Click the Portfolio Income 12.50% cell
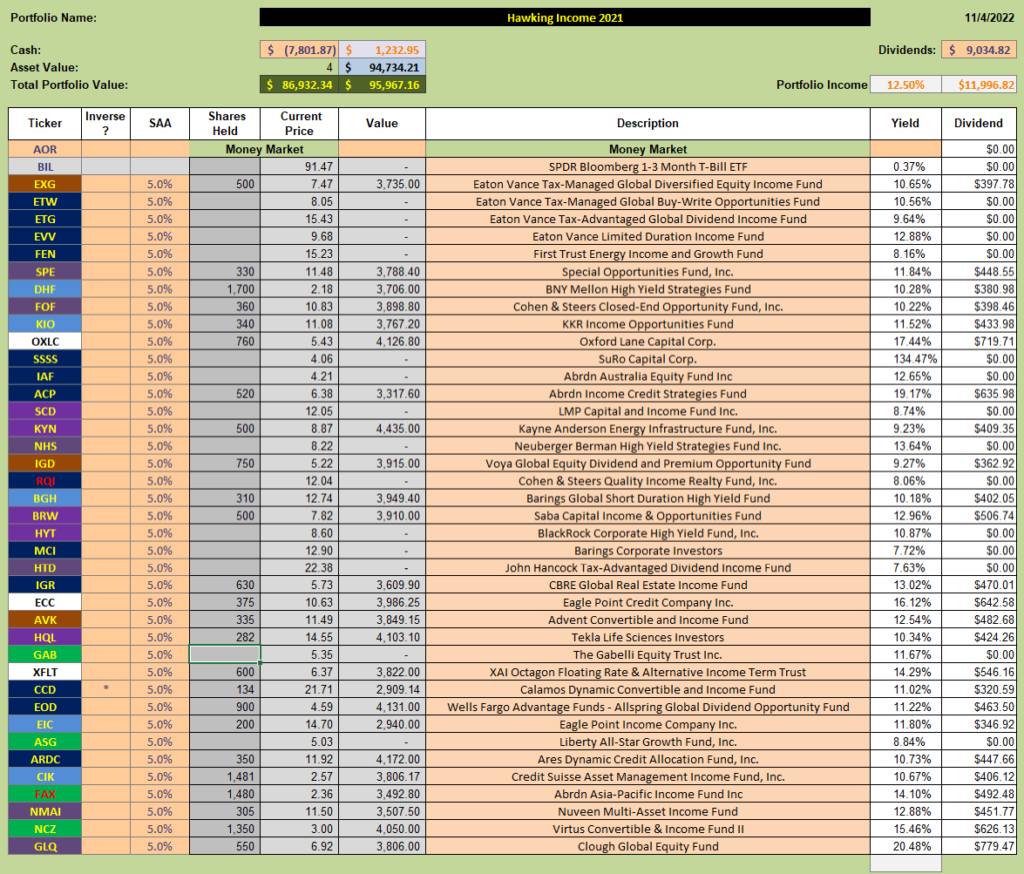Viewport: 1024px width, 874px height. [905, 84]
